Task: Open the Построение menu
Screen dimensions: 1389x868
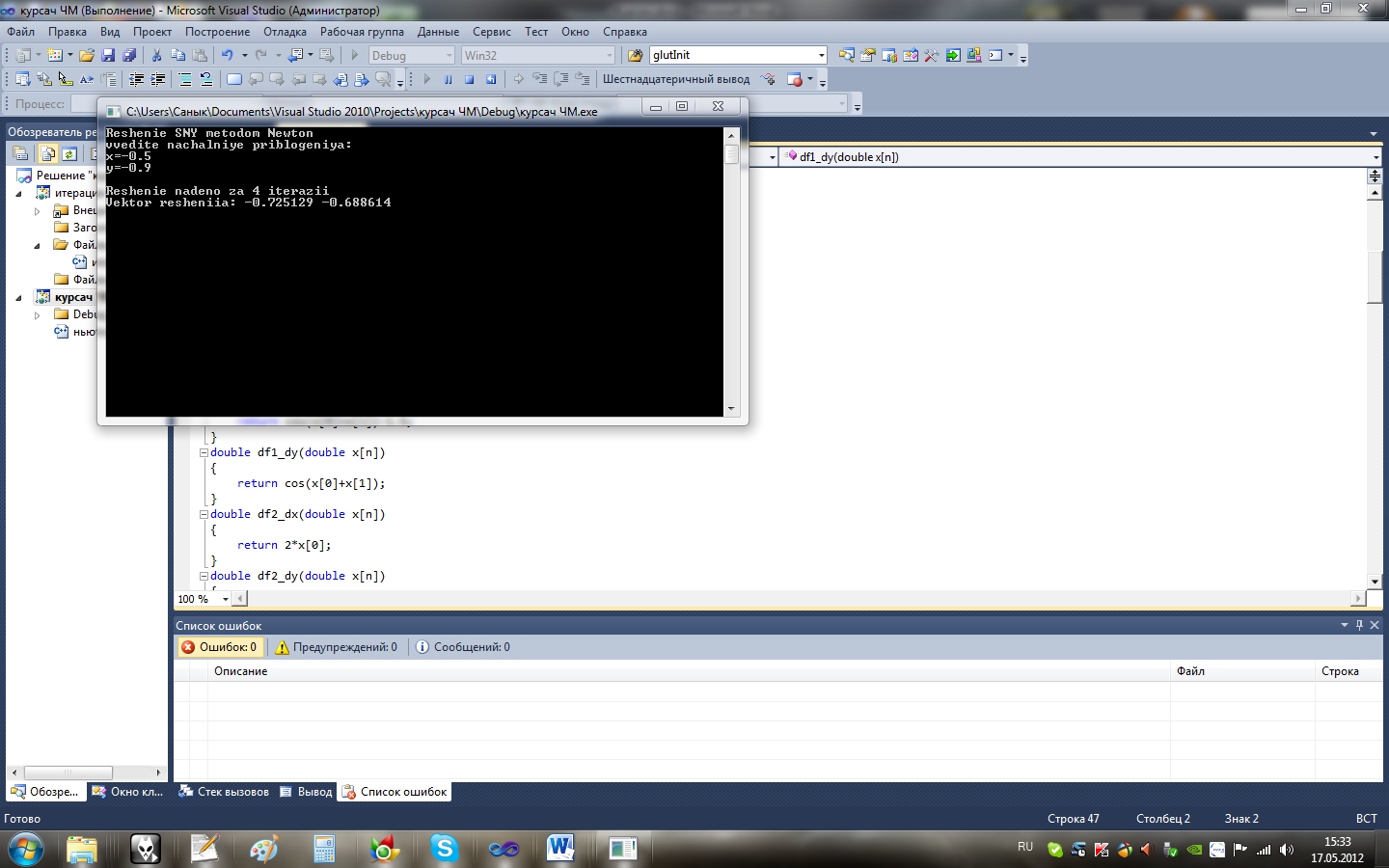Action: pyautogui.click(x=217, y=32)
